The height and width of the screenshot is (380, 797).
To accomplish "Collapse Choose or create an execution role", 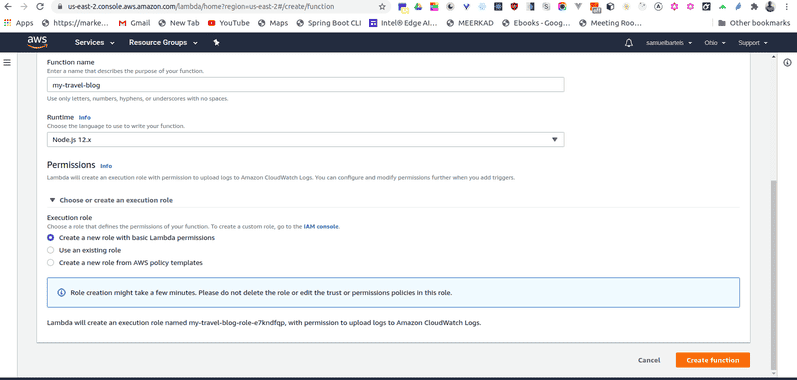I will [x=111, y=200].
